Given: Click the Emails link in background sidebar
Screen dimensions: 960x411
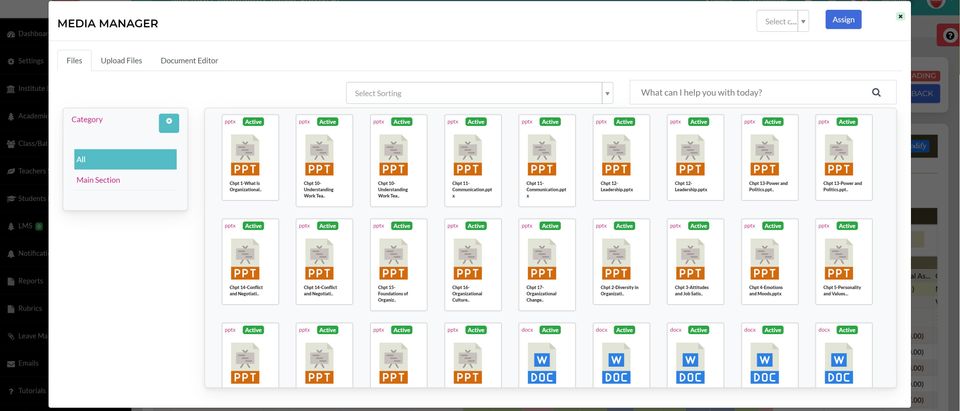Looking at the screenshot, I should [29, 363].
